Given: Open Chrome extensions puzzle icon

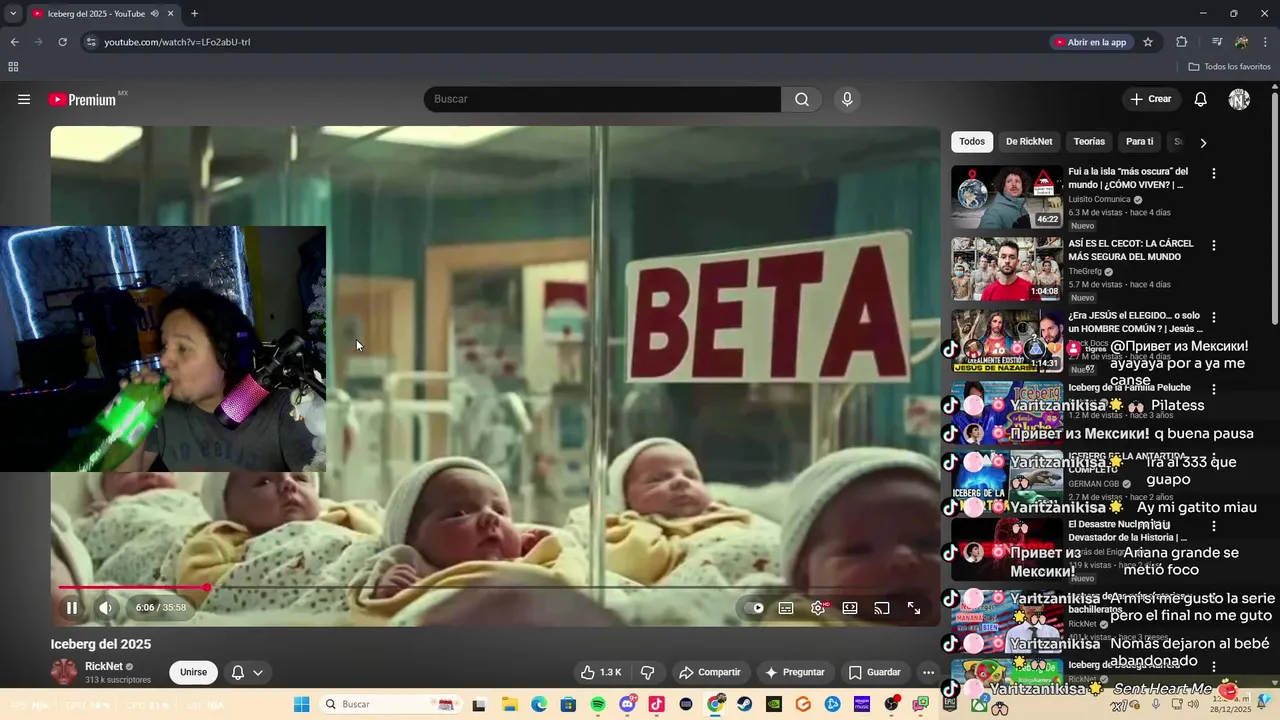Looking at the screenshot, I should (1182, 42).
